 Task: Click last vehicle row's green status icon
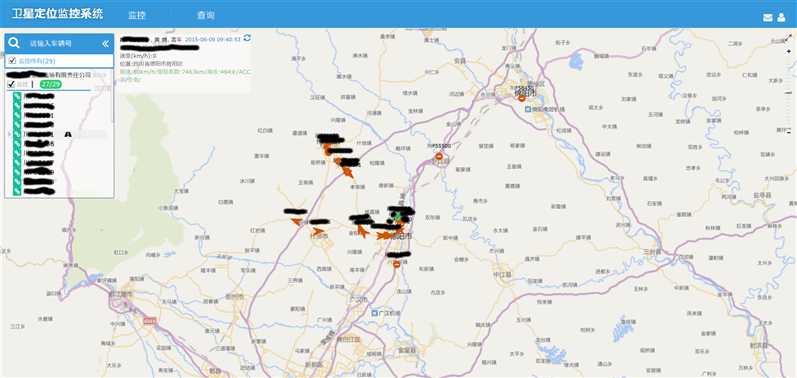pos(17,191)
